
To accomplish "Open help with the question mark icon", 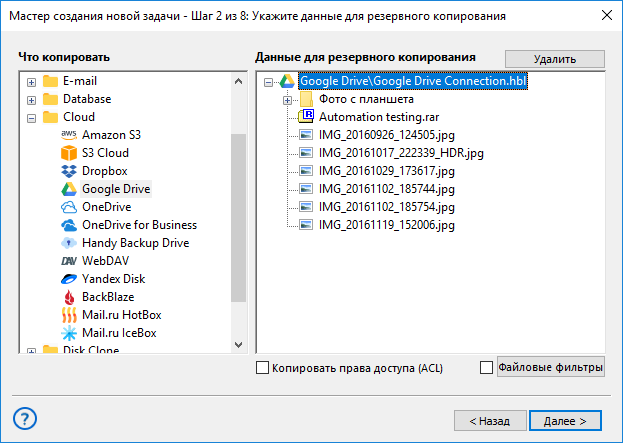I will pos(25,418).
